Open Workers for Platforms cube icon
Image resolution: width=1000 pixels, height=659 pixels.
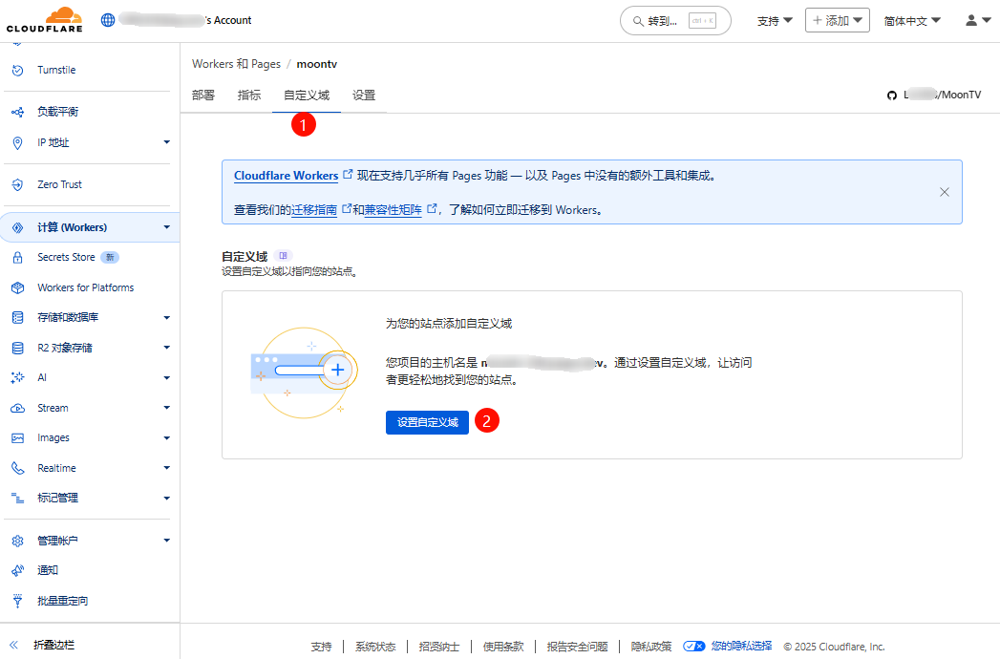pos(17,288)
